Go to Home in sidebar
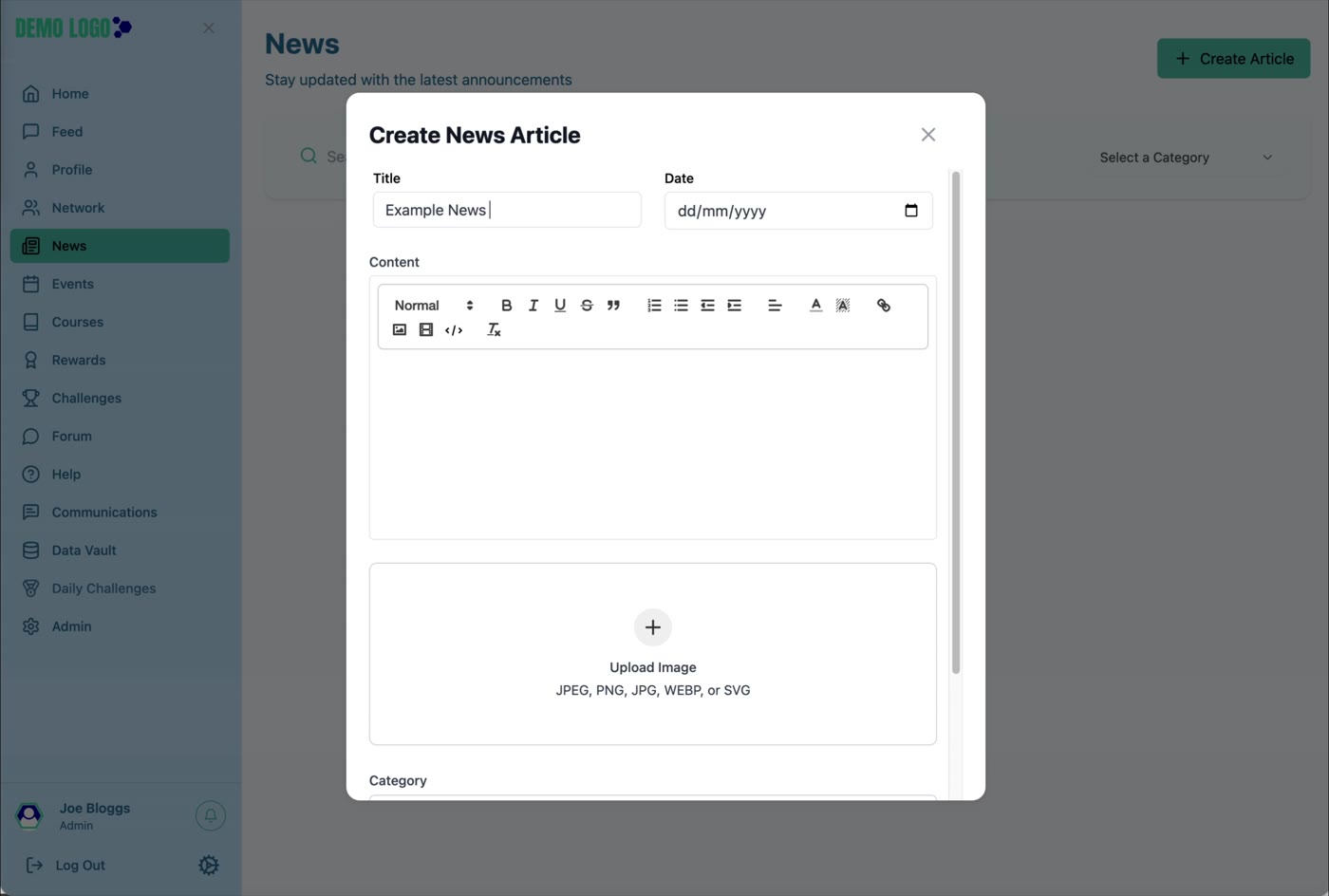 click(x=120, y=94)
